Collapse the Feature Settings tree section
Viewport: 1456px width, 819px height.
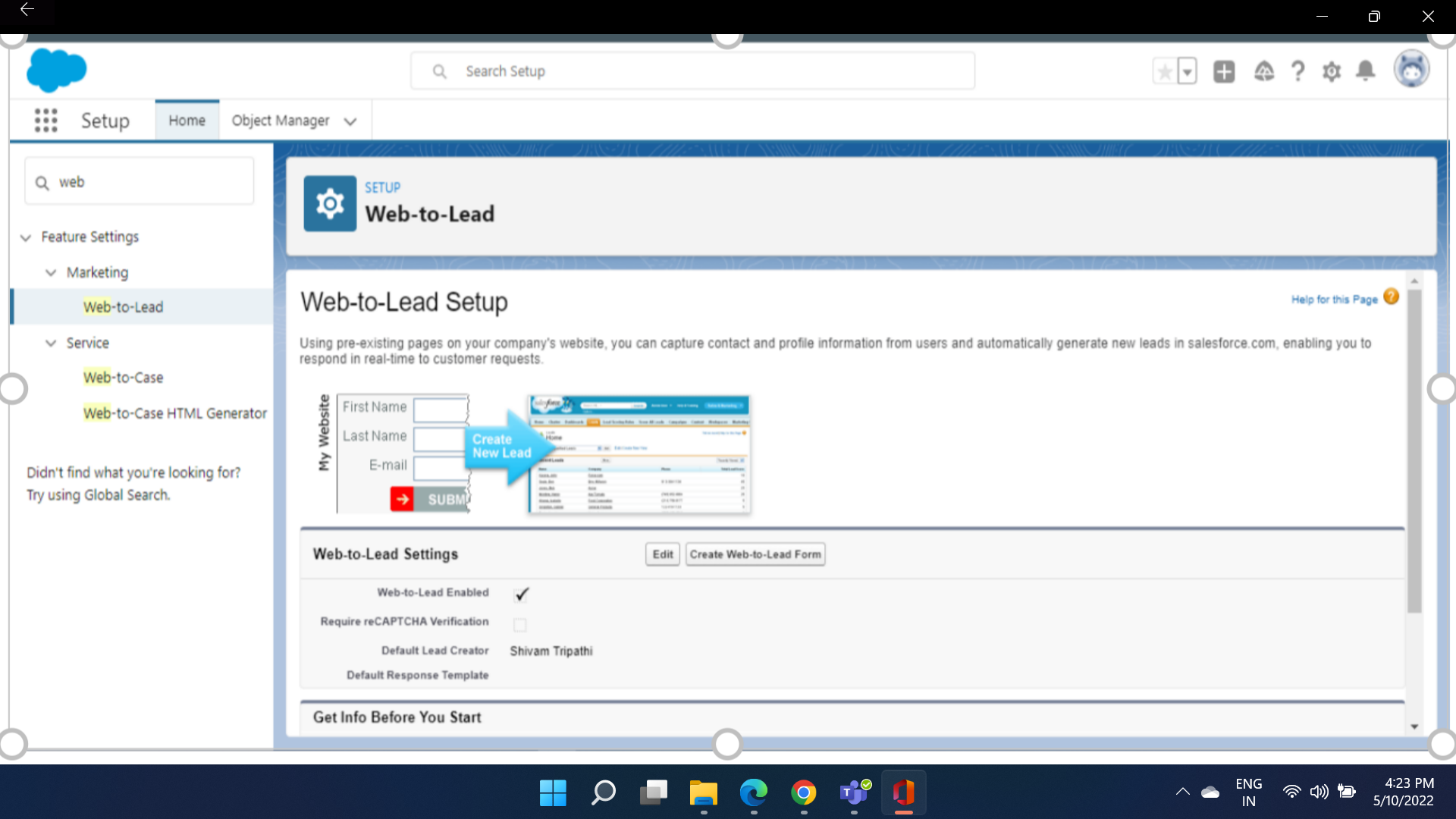(x=26, y=237)
